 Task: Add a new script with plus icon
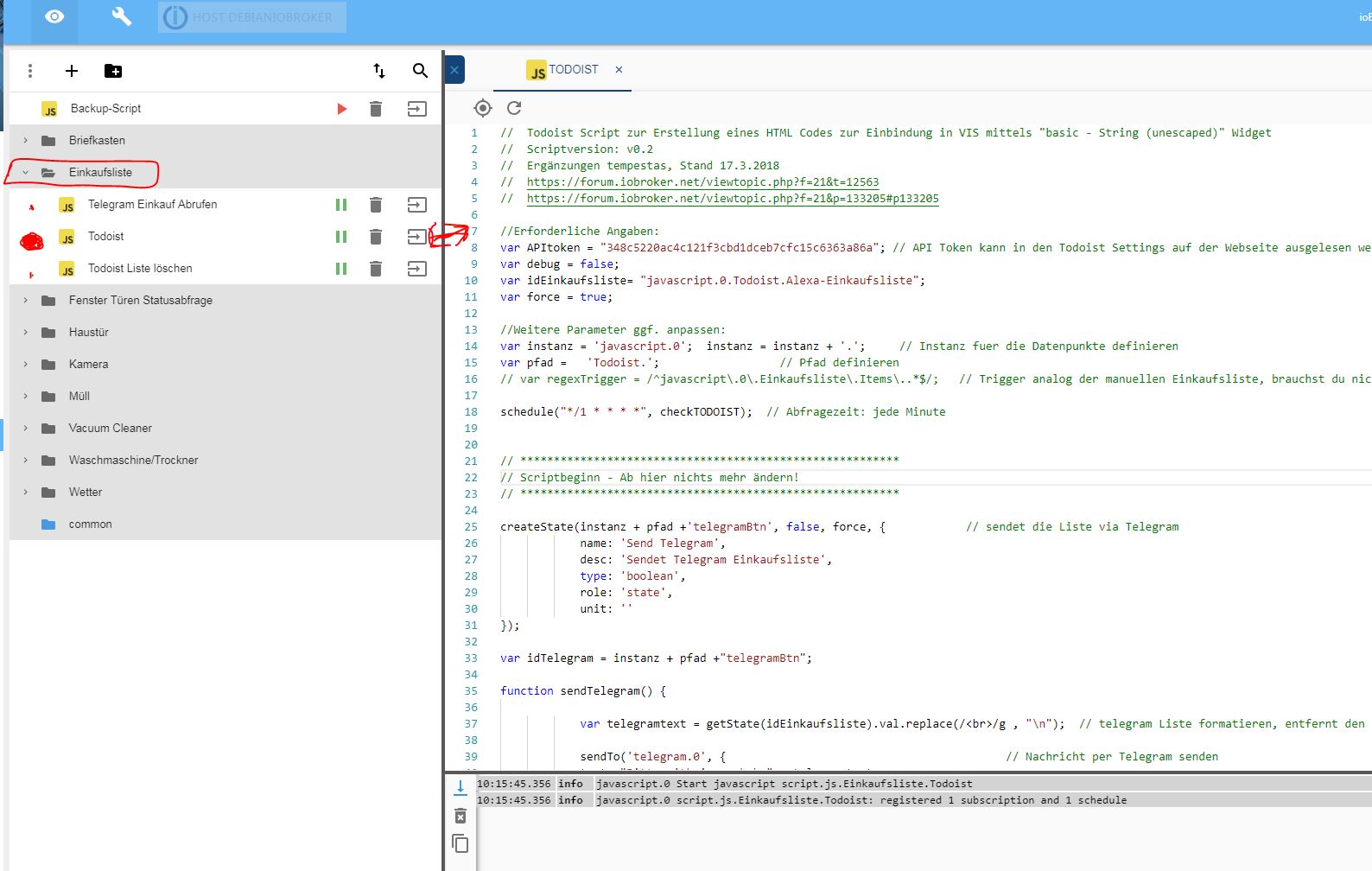[72, 71]
